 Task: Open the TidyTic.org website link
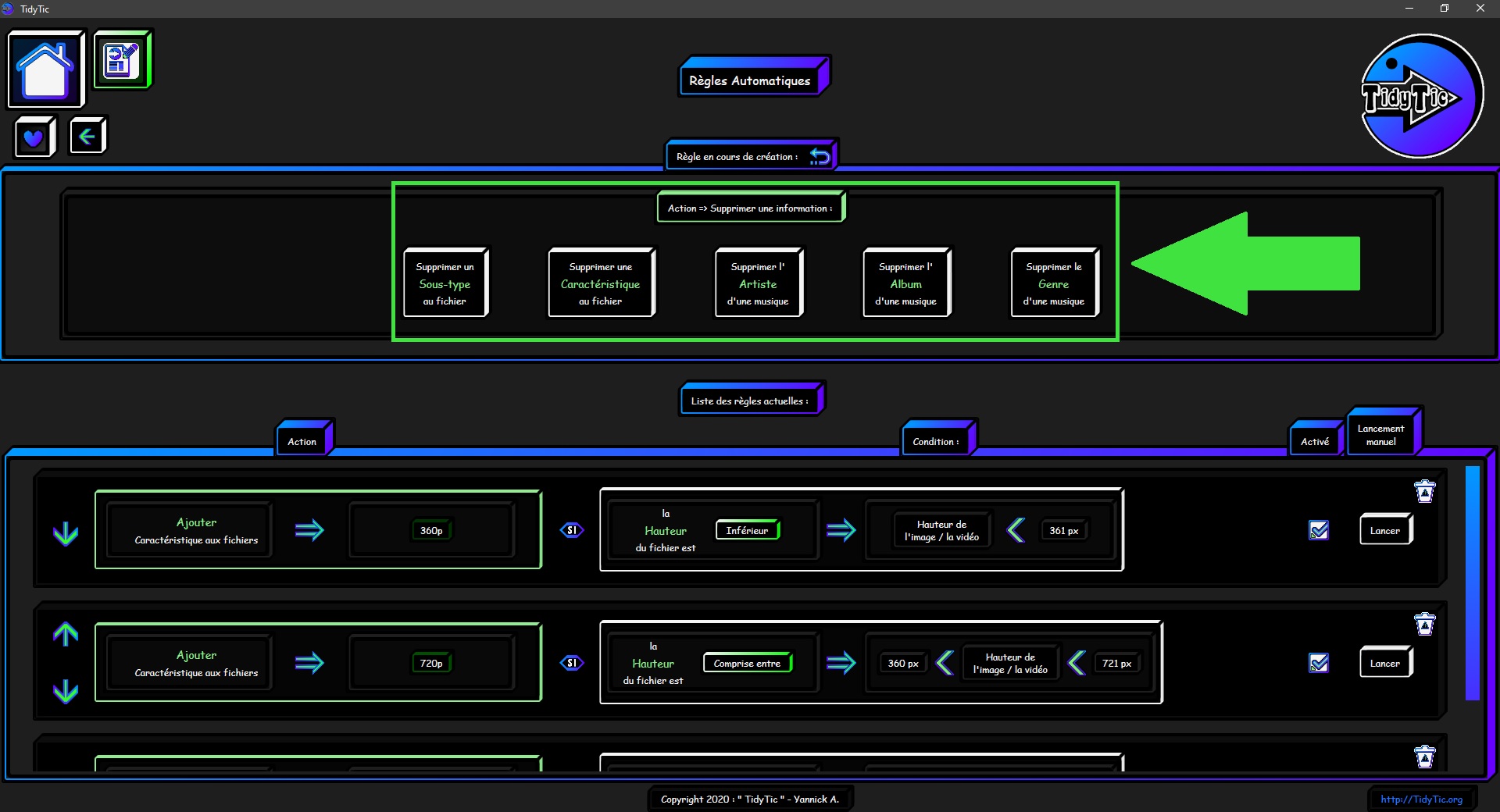click(1421, 799)
